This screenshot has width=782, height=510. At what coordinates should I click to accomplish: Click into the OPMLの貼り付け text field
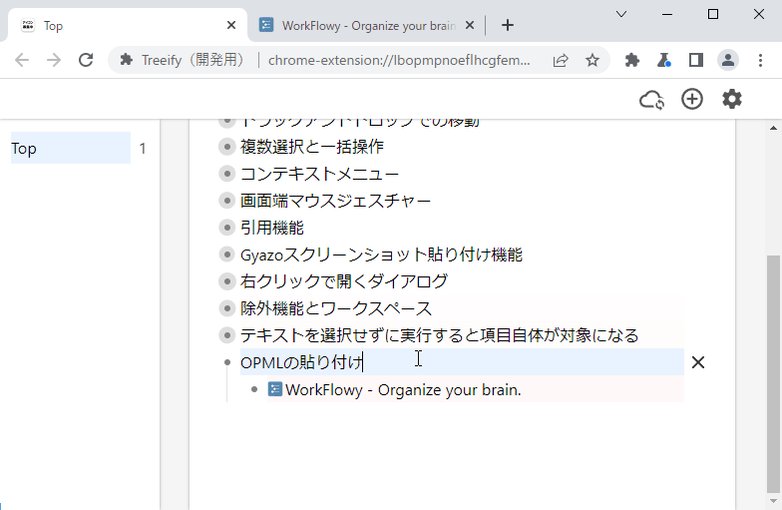coord(462,362)
